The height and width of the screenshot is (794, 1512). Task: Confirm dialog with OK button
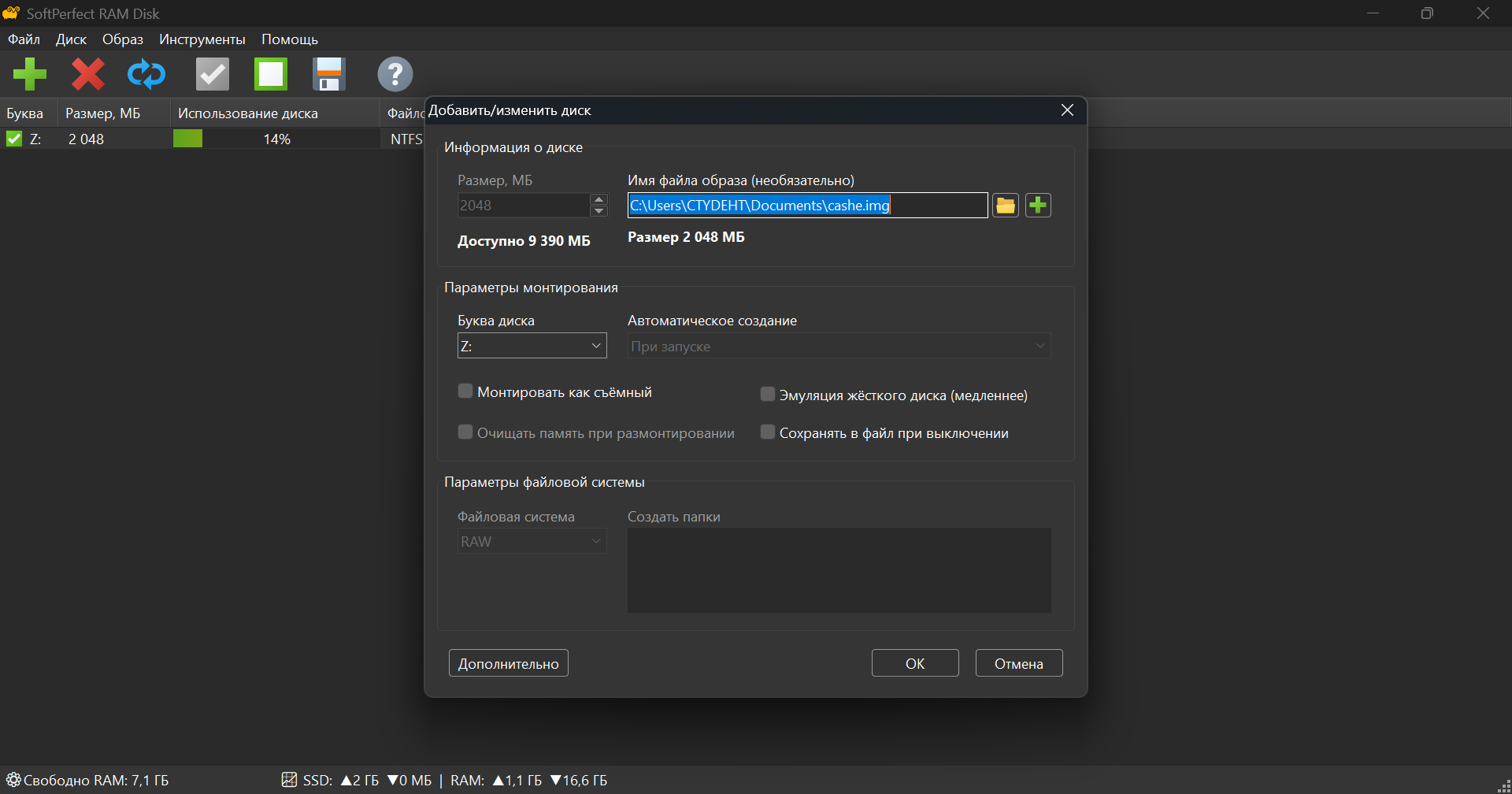pos(915,663)
